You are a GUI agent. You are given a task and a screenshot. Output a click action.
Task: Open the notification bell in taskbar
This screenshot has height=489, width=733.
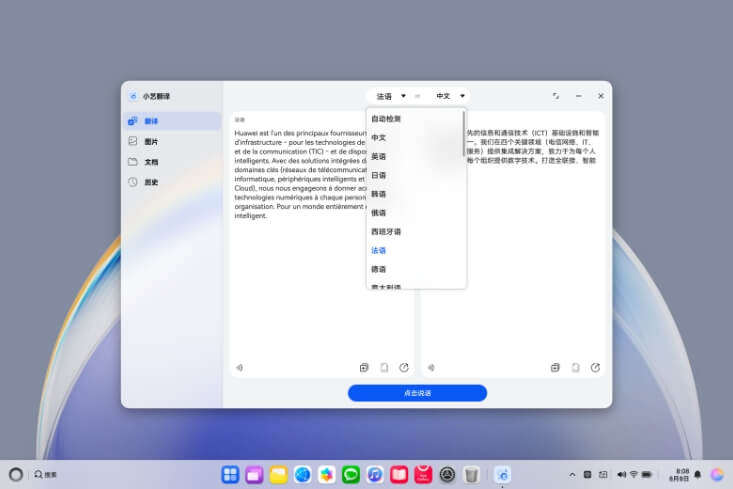(698, 475)
